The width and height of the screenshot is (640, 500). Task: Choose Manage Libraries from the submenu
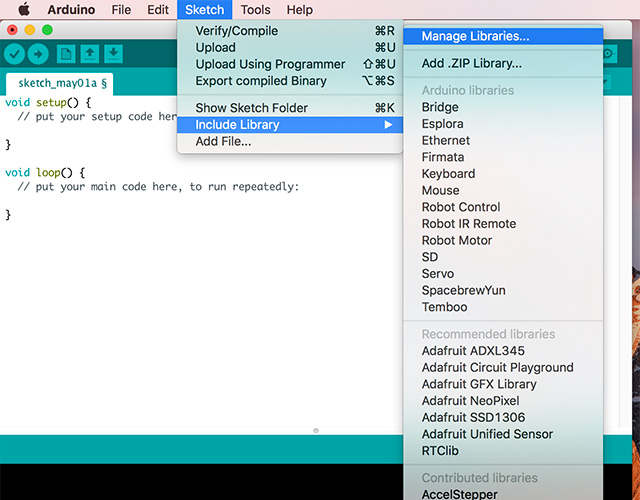click(x=475, y=36)
